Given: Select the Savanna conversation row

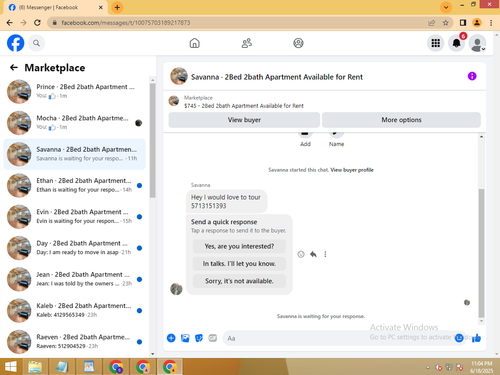Looking at the screenshot, I should [x=75, y=154].
